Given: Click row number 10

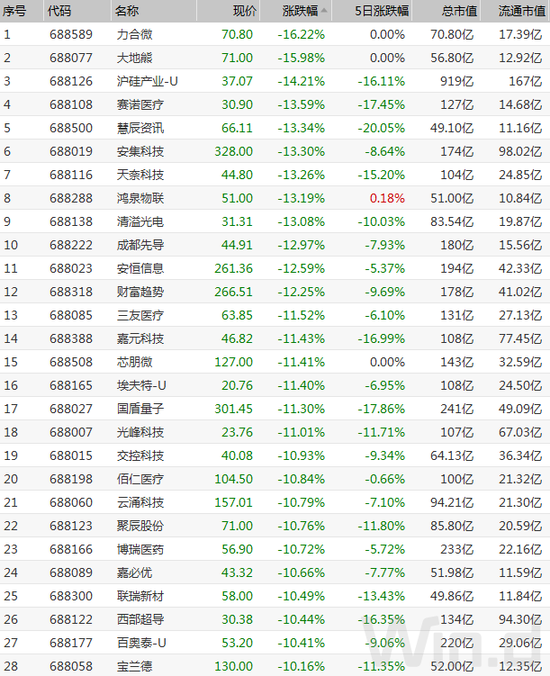Looking at the screenshot, I should [11, 245].
